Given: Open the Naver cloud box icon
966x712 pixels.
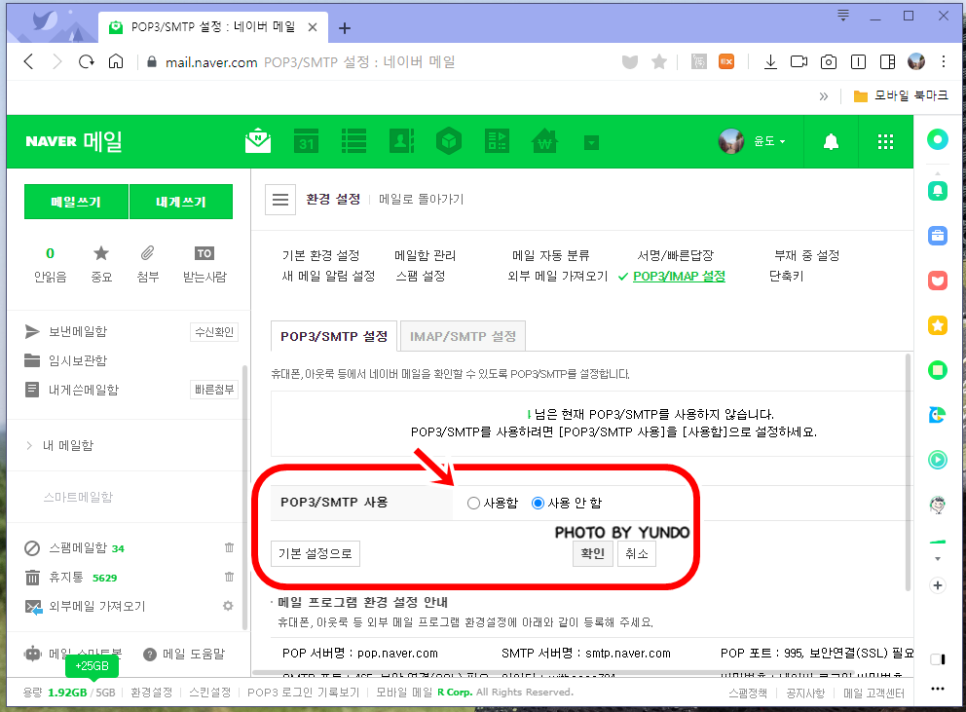Looking at the screenshot, I should pos(449,141).
